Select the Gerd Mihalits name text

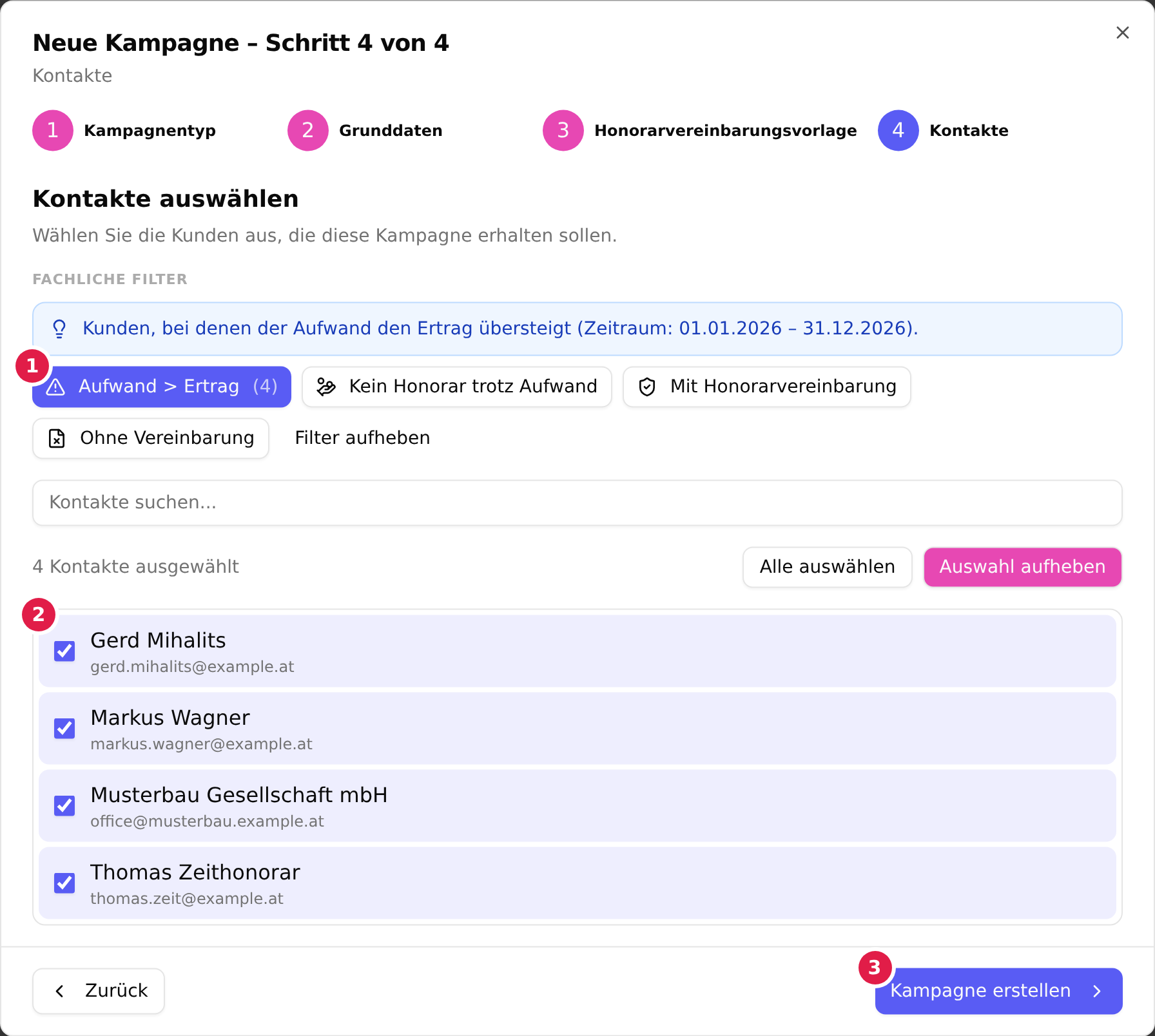tap(158, 640)
